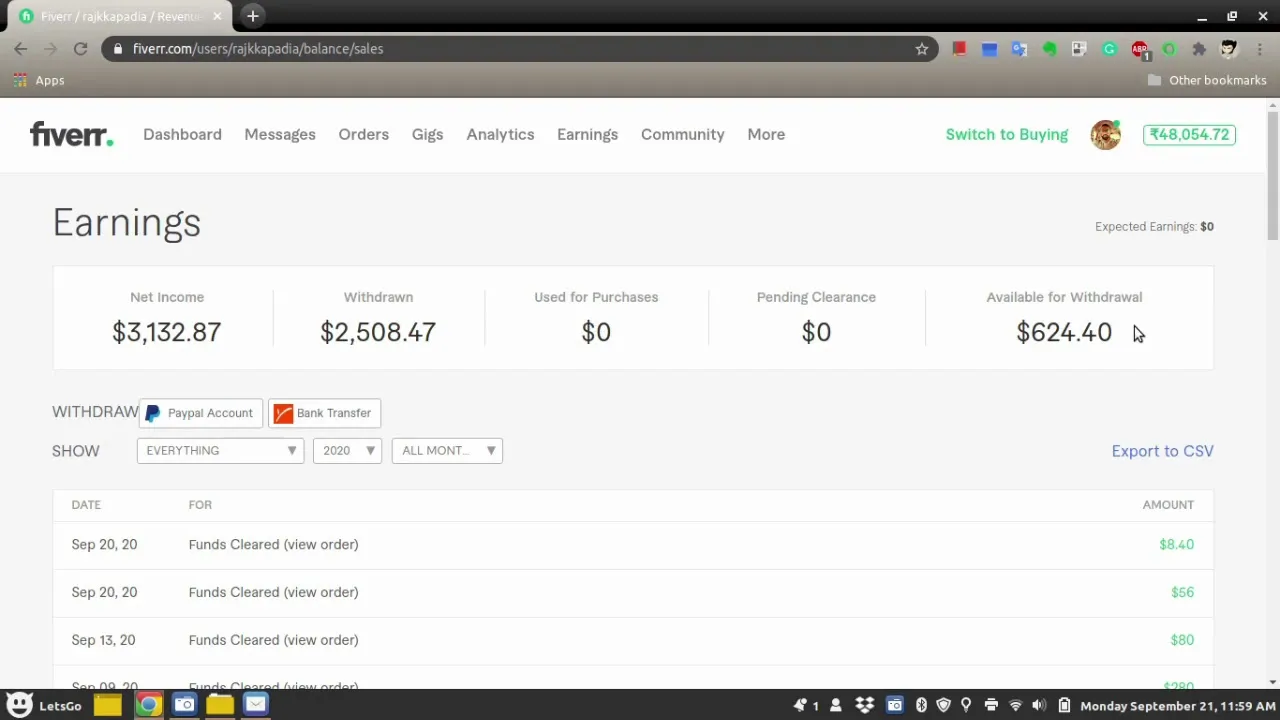Click the ₹48,054.72 balance button
1280x720 pixels.
(x=1189, y=134)
